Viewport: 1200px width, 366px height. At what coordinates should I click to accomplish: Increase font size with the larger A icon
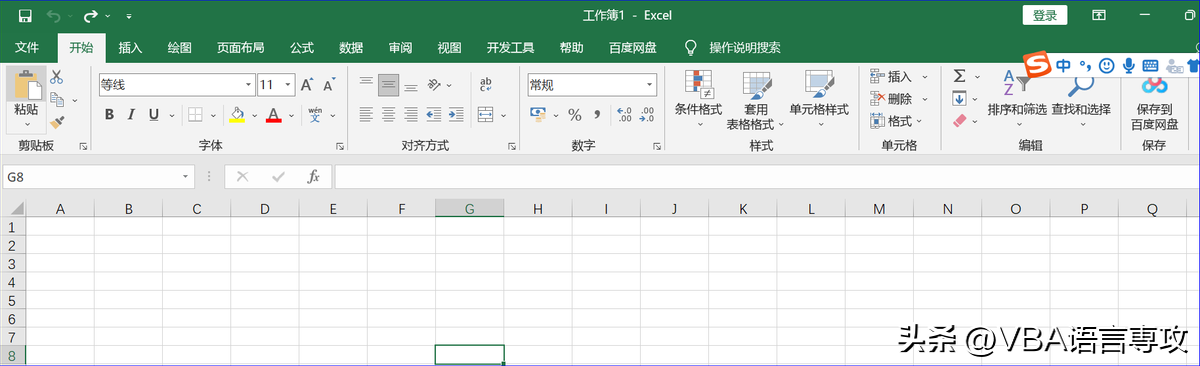308,85
